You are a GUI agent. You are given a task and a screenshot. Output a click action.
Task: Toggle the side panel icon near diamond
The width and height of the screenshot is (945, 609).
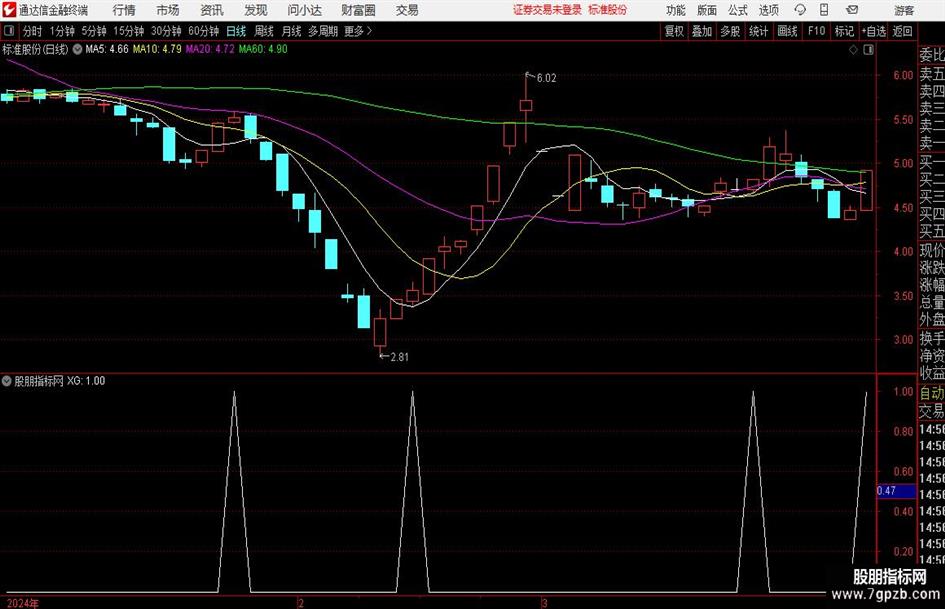pos(868,50)
